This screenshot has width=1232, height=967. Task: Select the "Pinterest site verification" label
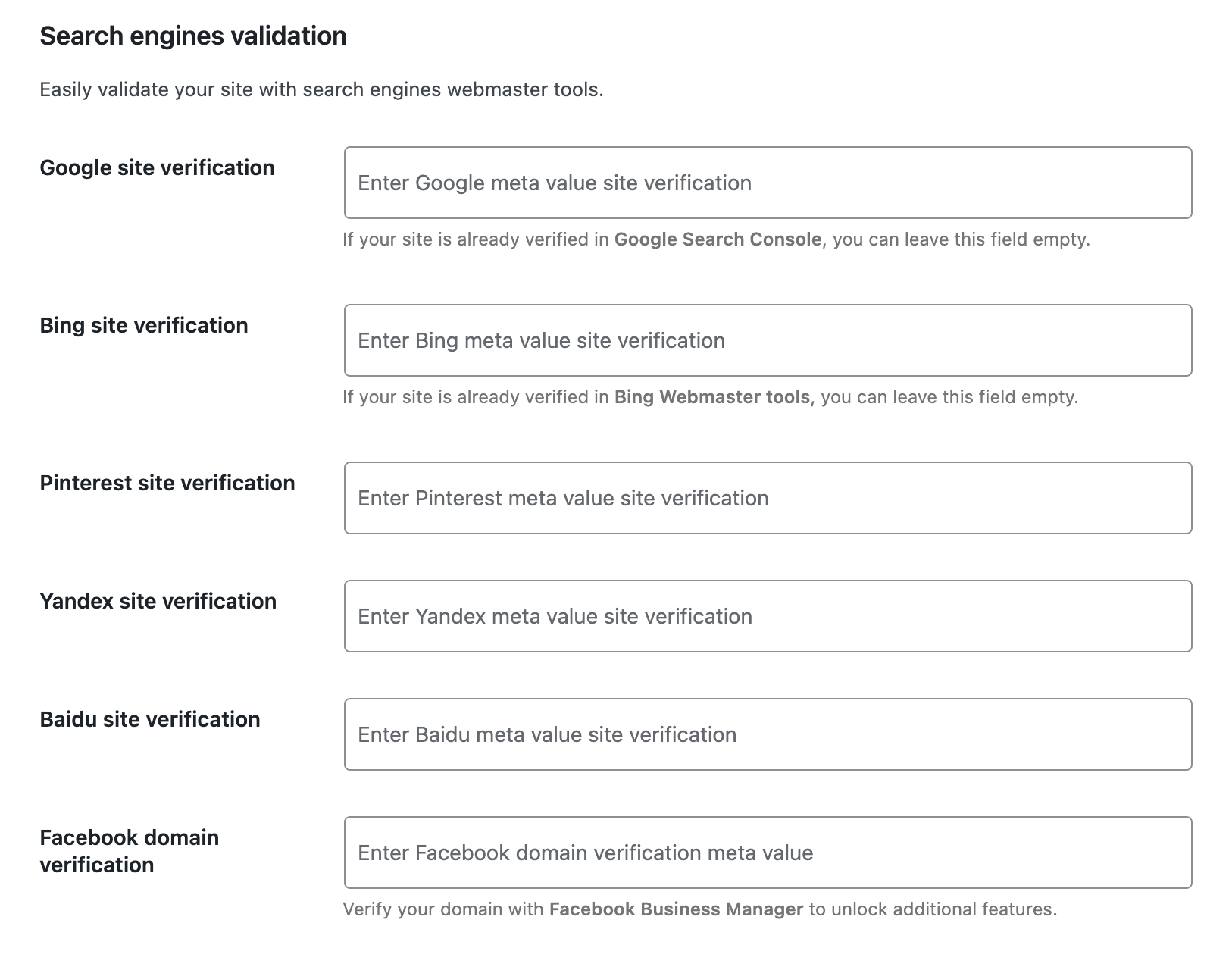[x=167, y=483]
